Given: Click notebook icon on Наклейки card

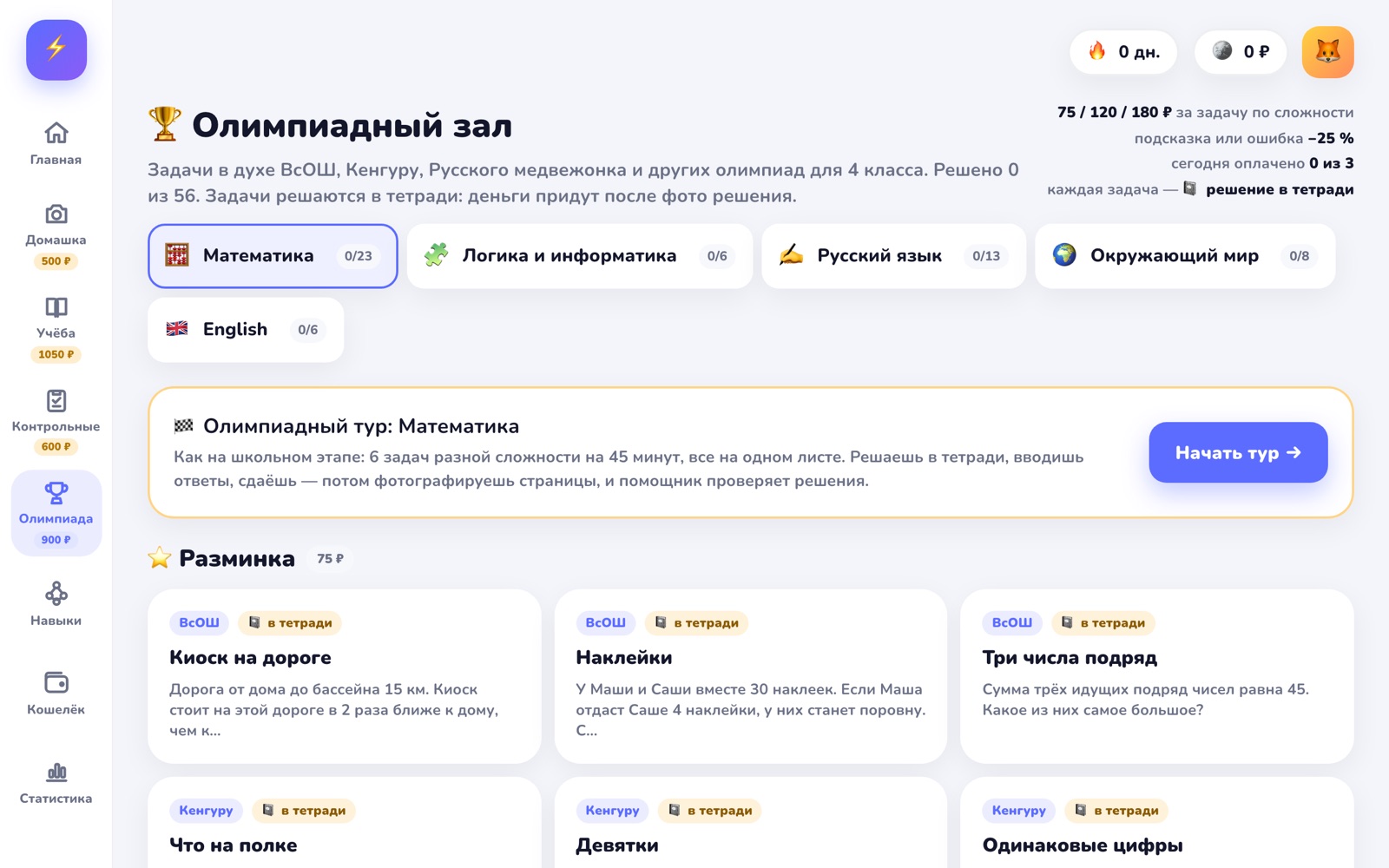Looking at the screenshot, I should (x=661, y=622).
